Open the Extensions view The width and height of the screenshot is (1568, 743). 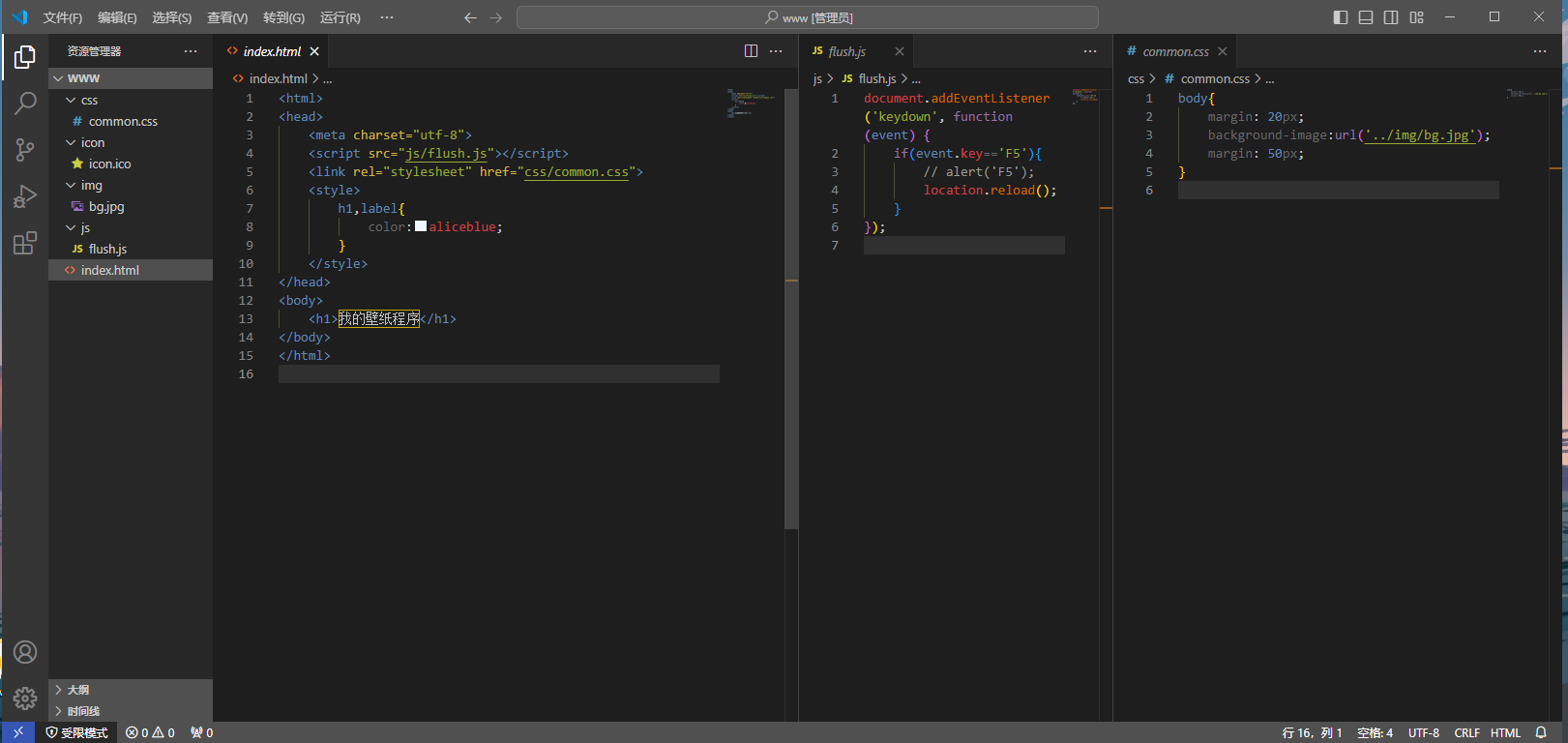tap(25, 243)
